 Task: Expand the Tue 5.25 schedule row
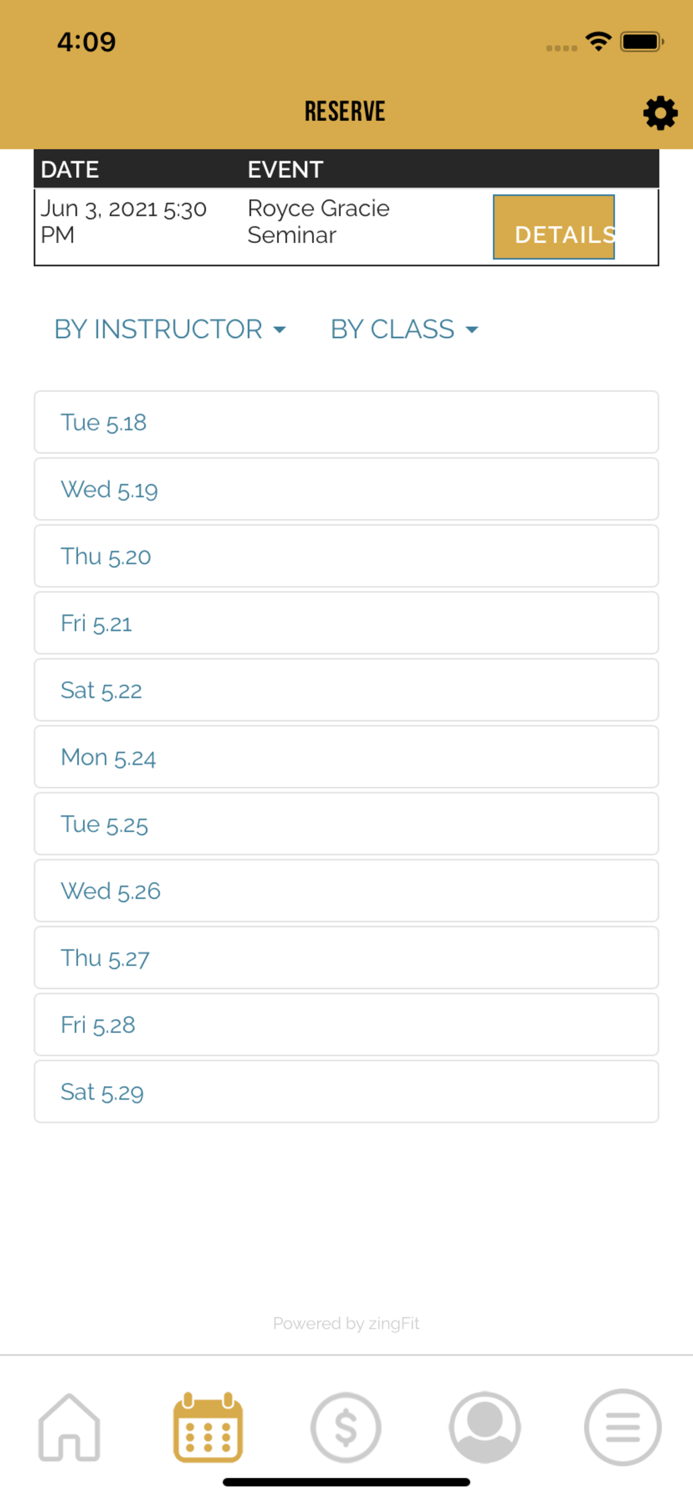tap(346, 824)
